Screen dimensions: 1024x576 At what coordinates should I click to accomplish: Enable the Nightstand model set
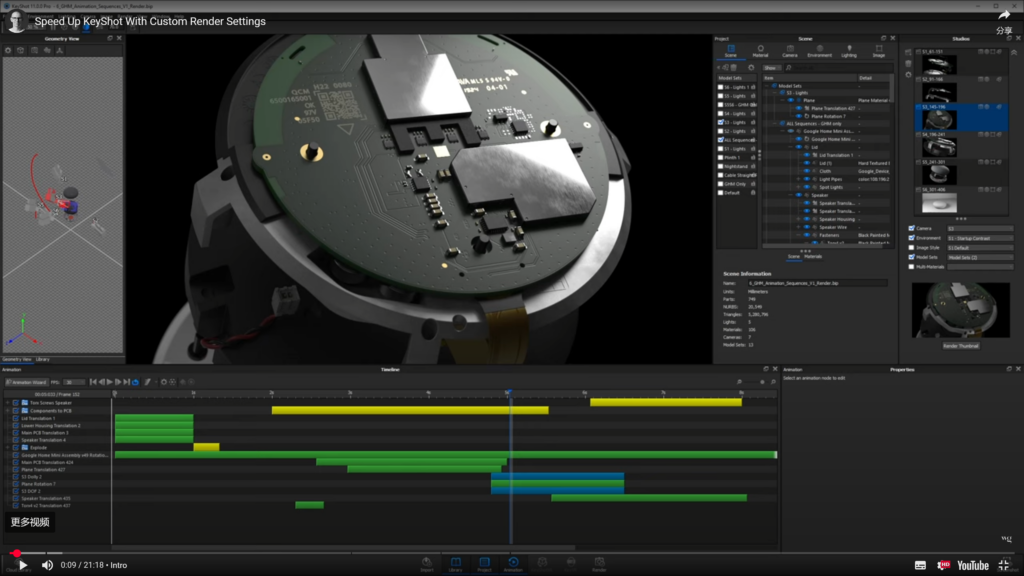point(721,167)
